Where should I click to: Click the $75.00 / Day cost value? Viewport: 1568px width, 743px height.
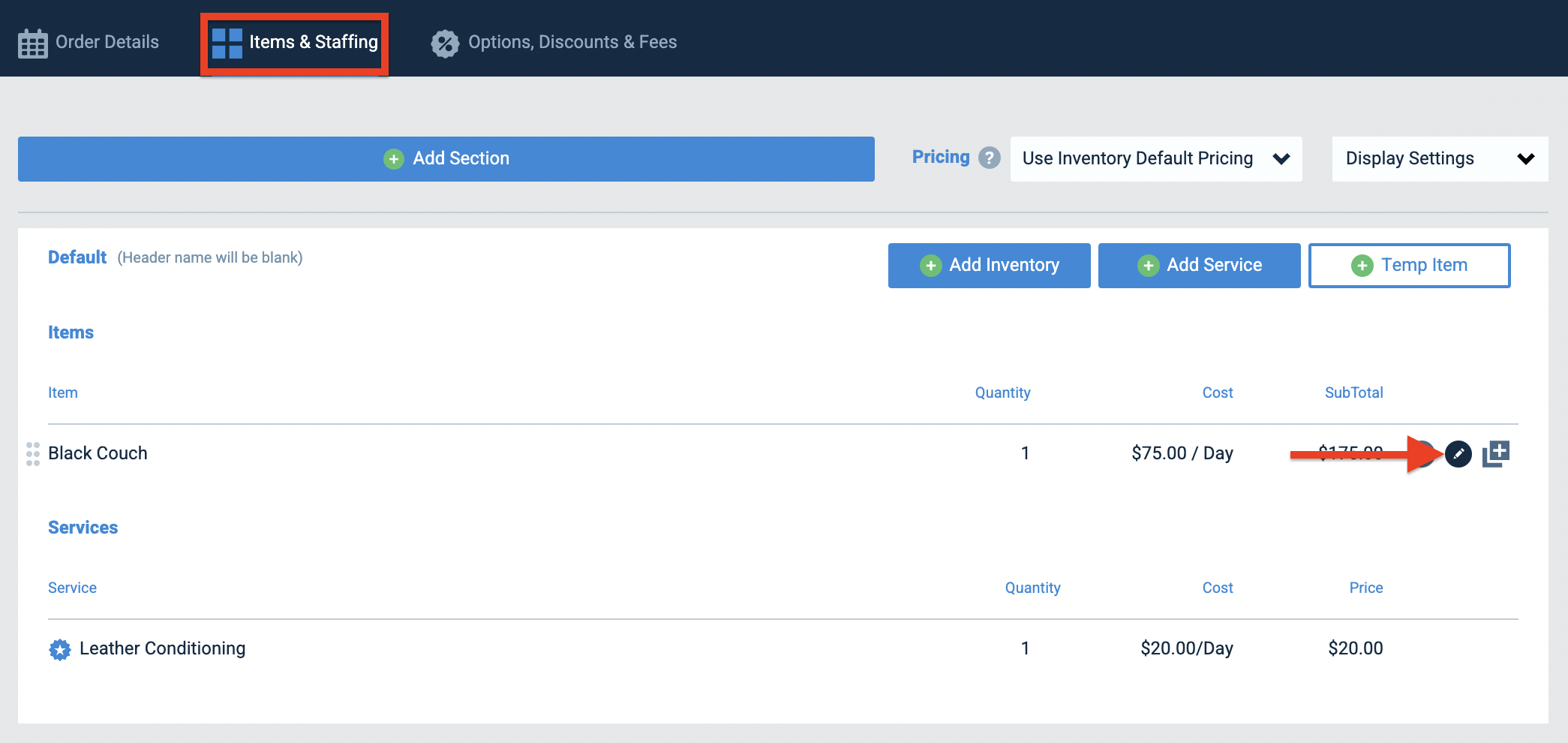[1182, 453]
